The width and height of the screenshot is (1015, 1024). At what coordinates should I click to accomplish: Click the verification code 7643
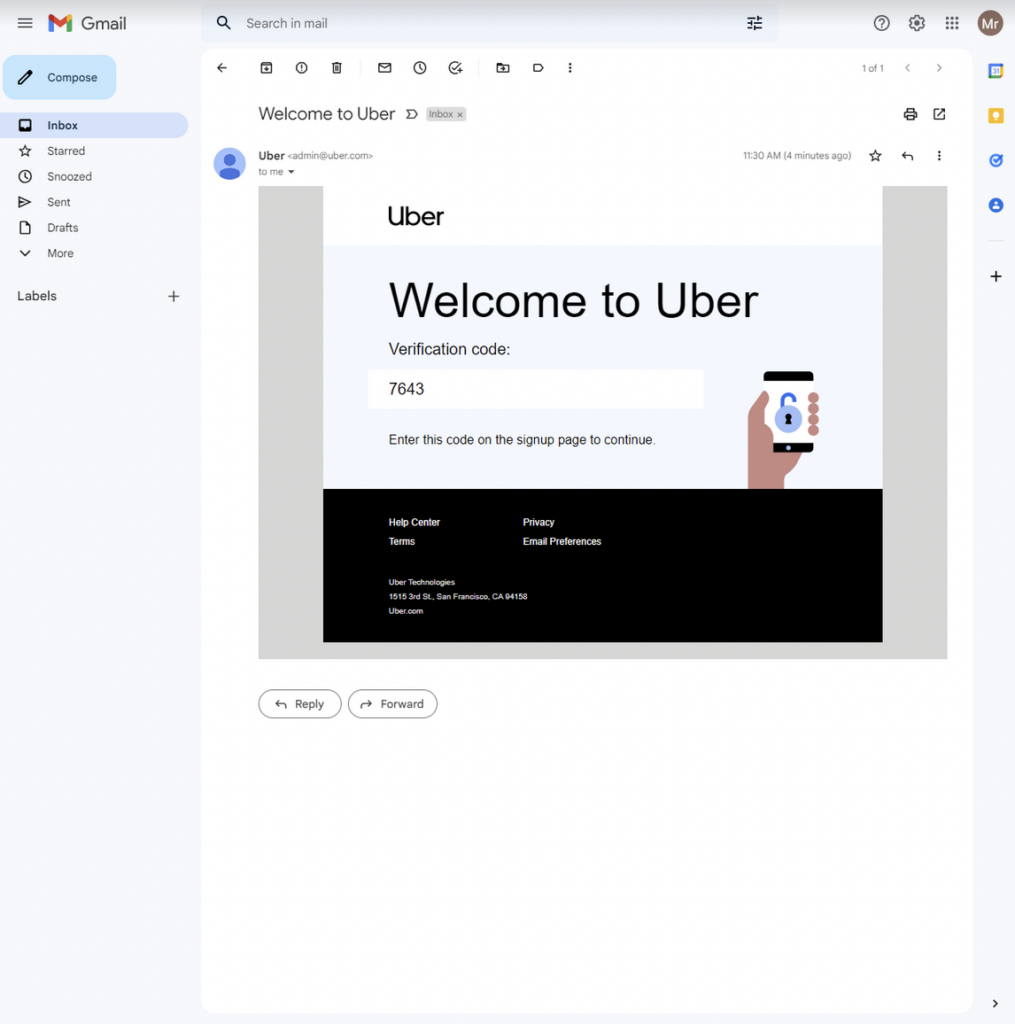(406, 389)
